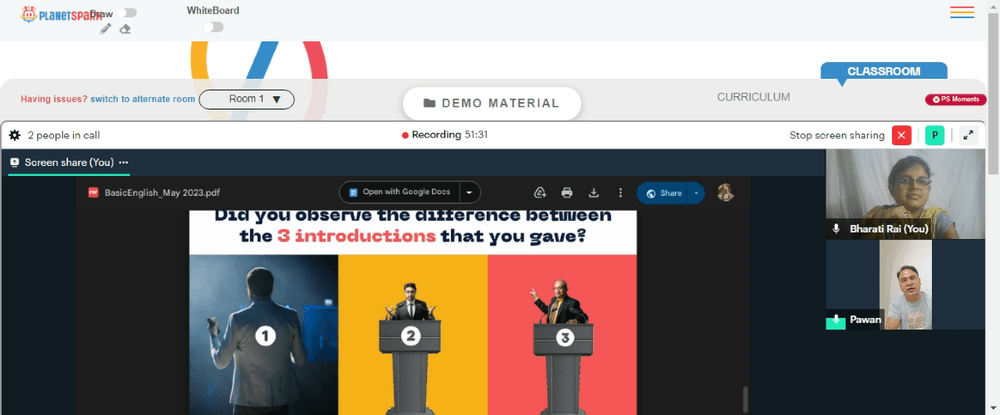
Task: Click Pawan's video tile
Action: coord(906,285)
